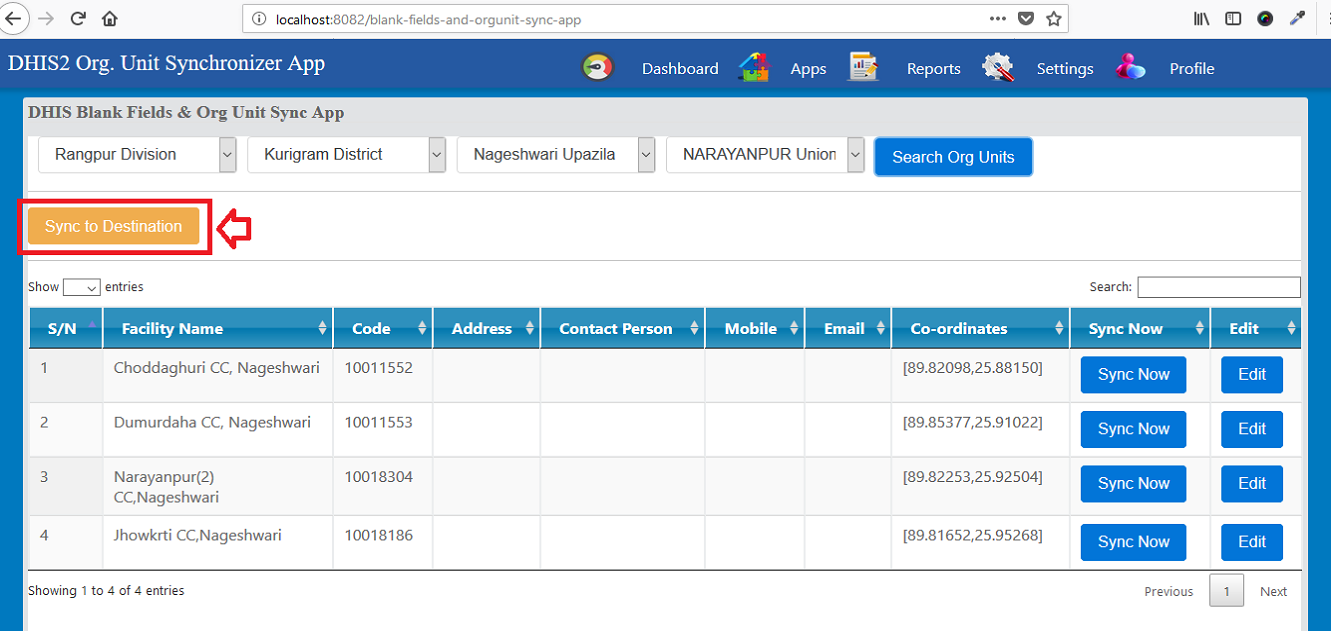Click sort arrows of the Mobile column
The height and width of the screenshot is (631, 1331).
click(794, 328)
